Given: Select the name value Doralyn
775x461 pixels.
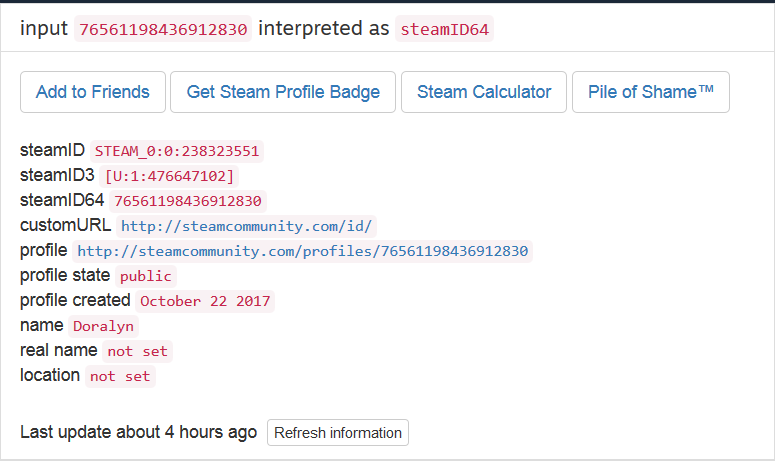Looking at the screenshot, I should [x=103, y=326].
